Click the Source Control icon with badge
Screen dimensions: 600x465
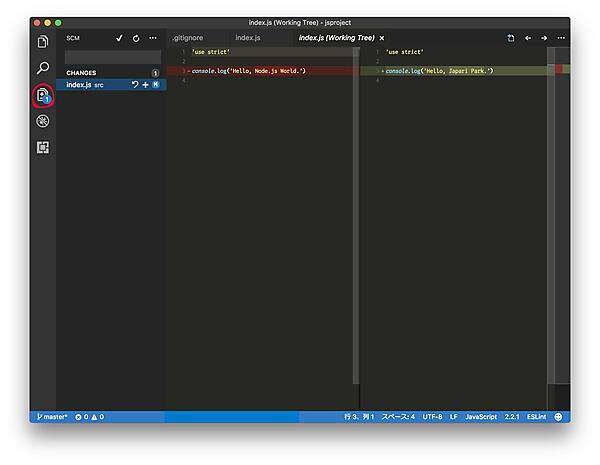[x=43, y=95]
